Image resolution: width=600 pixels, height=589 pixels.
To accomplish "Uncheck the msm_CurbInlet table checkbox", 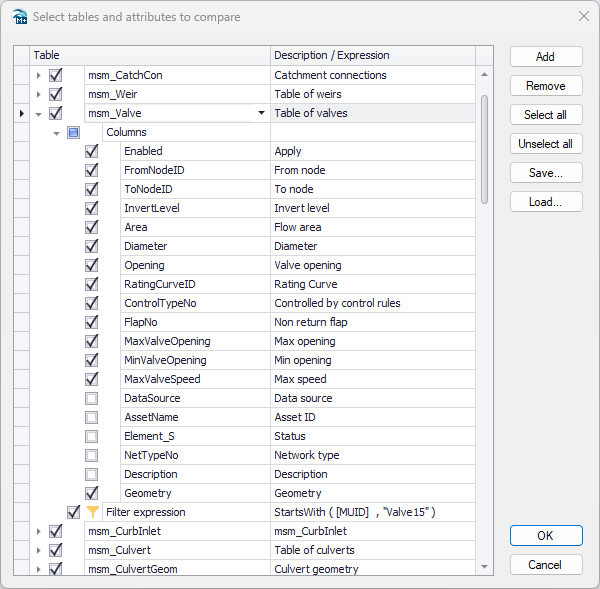I will [55, 531].
